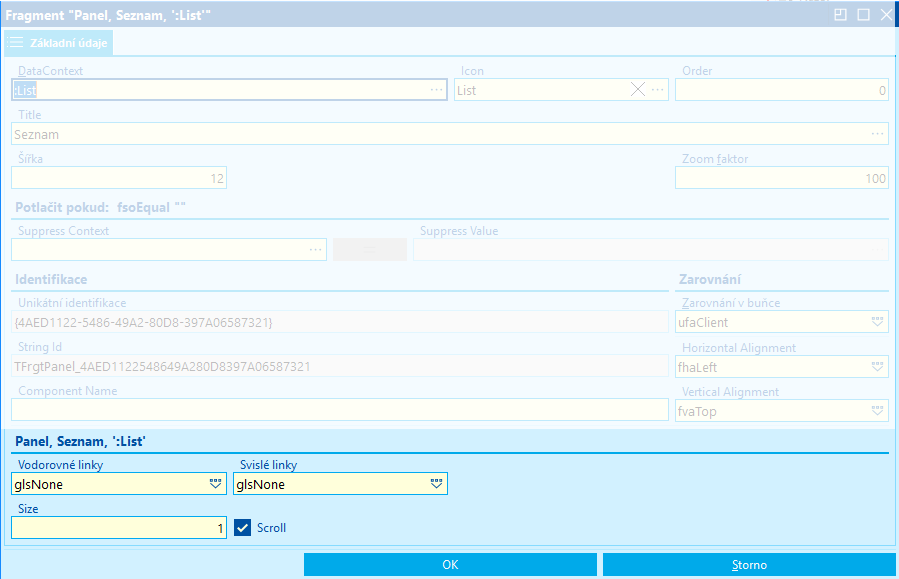This screenshot has height=579, width=899.
Task: Click the String Id field
Action: click(340, 366)
